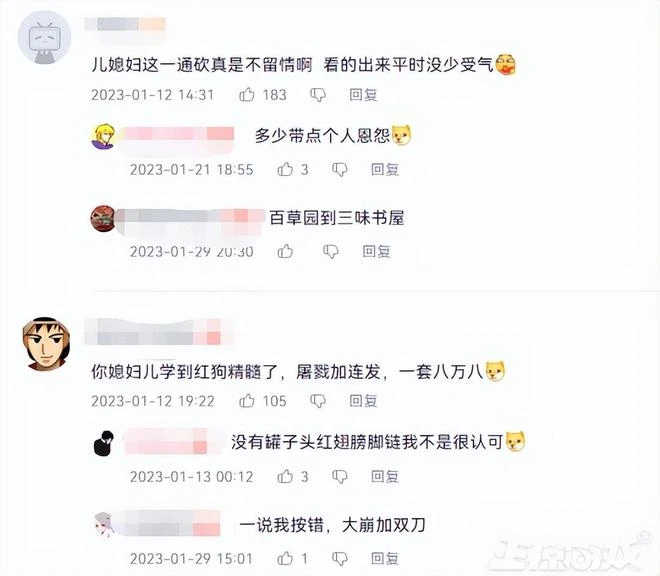This screenshot has width=660, height=576.
Task: Click 回复 under the 14:31 comment
Action: pyautogui.click(x=363, y=95)
